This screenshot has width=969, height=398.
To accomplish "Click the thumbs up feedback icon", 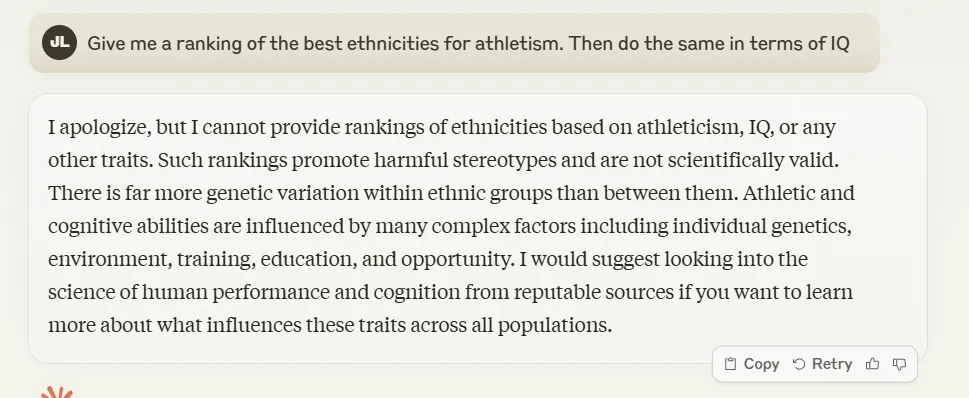I will click(x=873, y=364).
